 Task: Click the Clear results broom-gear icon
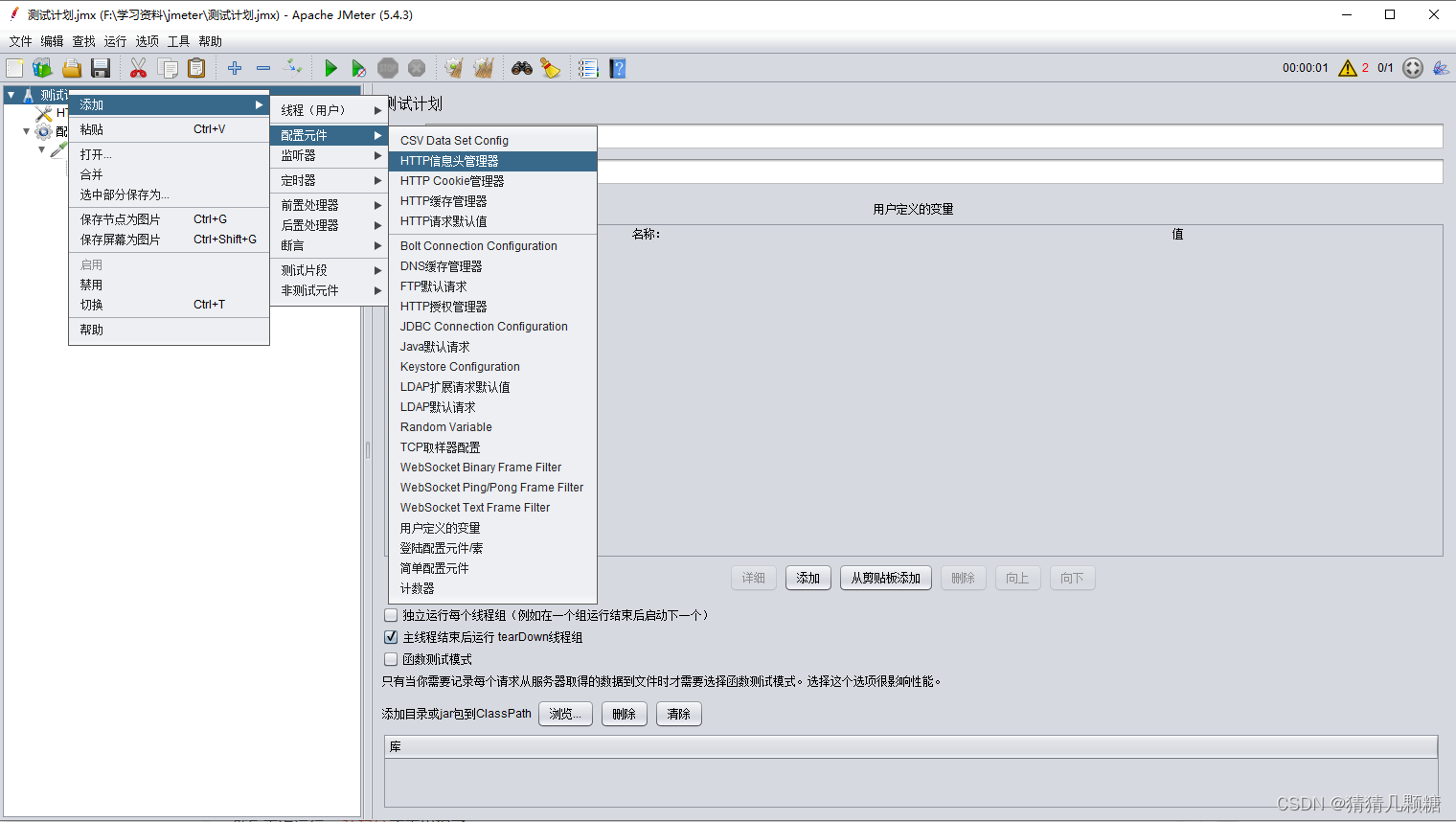(x=454, y=68)
